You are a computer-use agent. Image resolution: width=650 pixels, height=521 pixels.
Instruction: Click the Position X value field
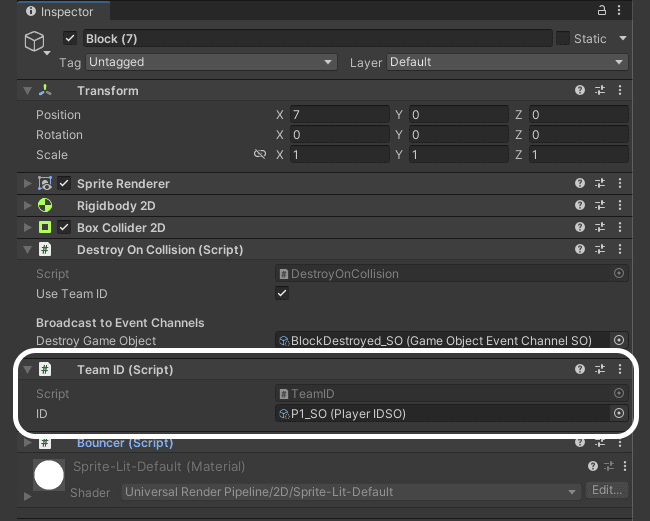(x=339, y=115)
